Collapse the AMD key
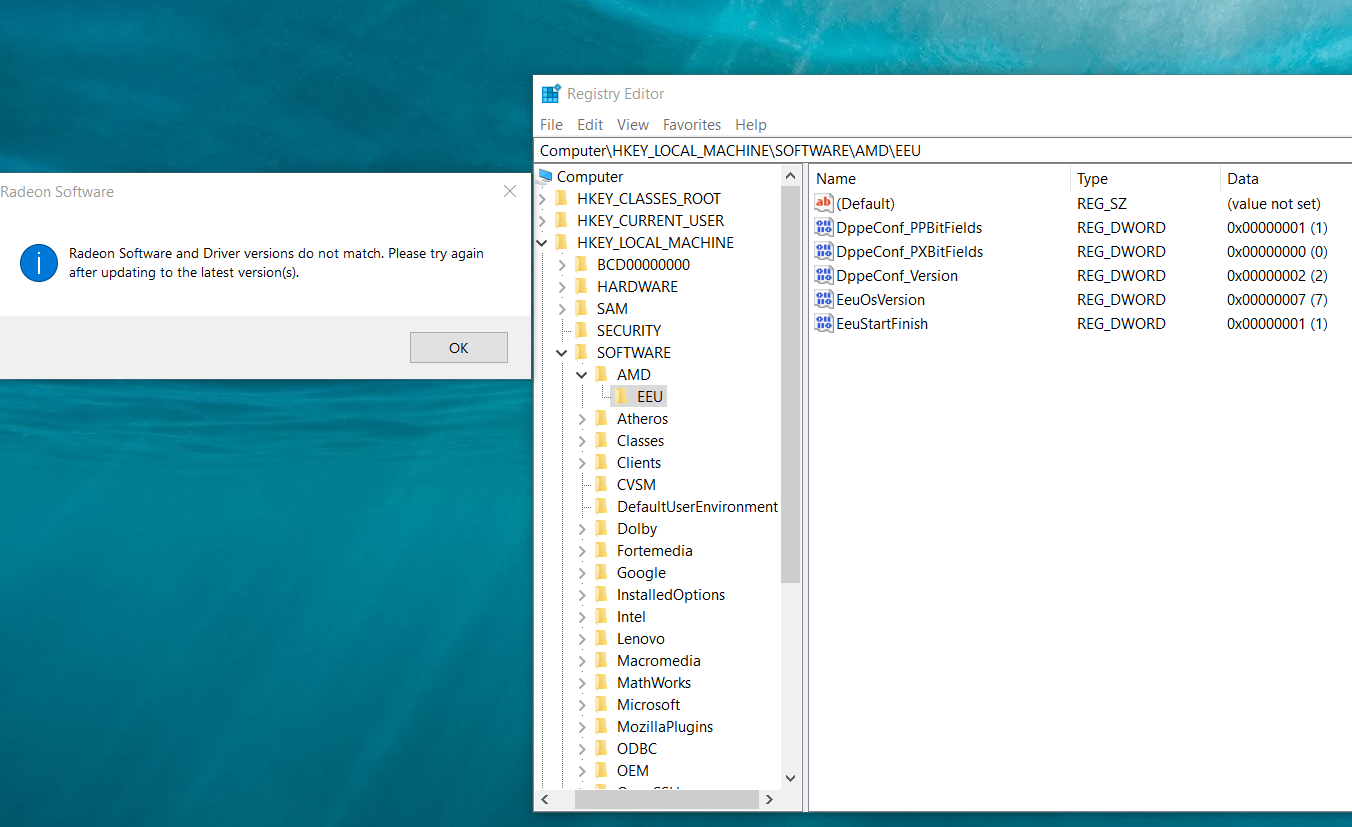The image size is (1352, 827). [x=582, y=375]
